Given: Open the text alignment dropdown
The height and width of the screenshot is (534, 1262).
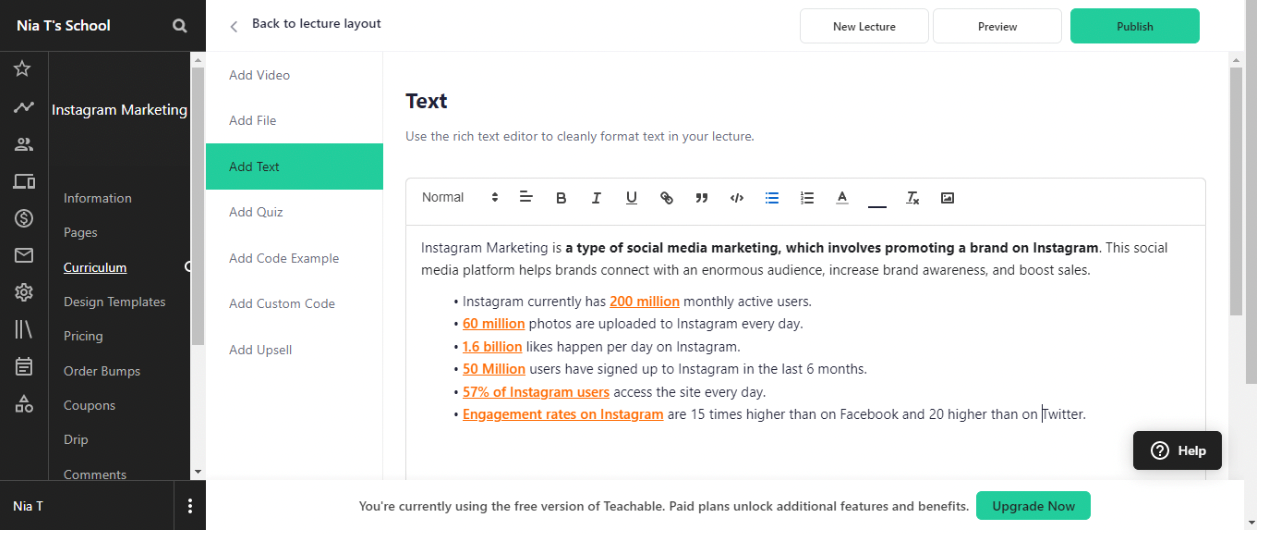Looking at the screenshot, I should (526, 198).
